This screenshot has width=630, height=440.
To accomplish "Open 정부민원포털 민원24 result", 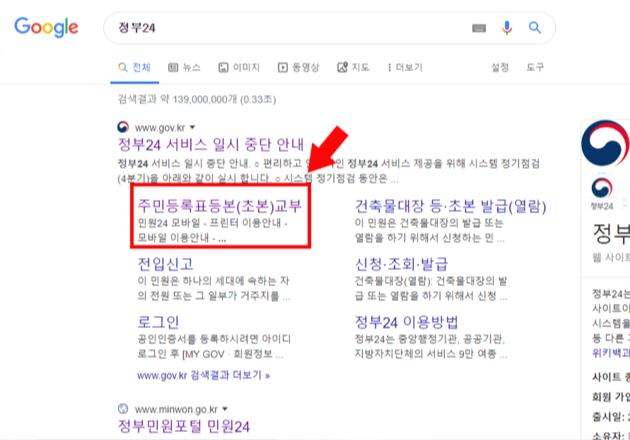I will pos(184,426).
